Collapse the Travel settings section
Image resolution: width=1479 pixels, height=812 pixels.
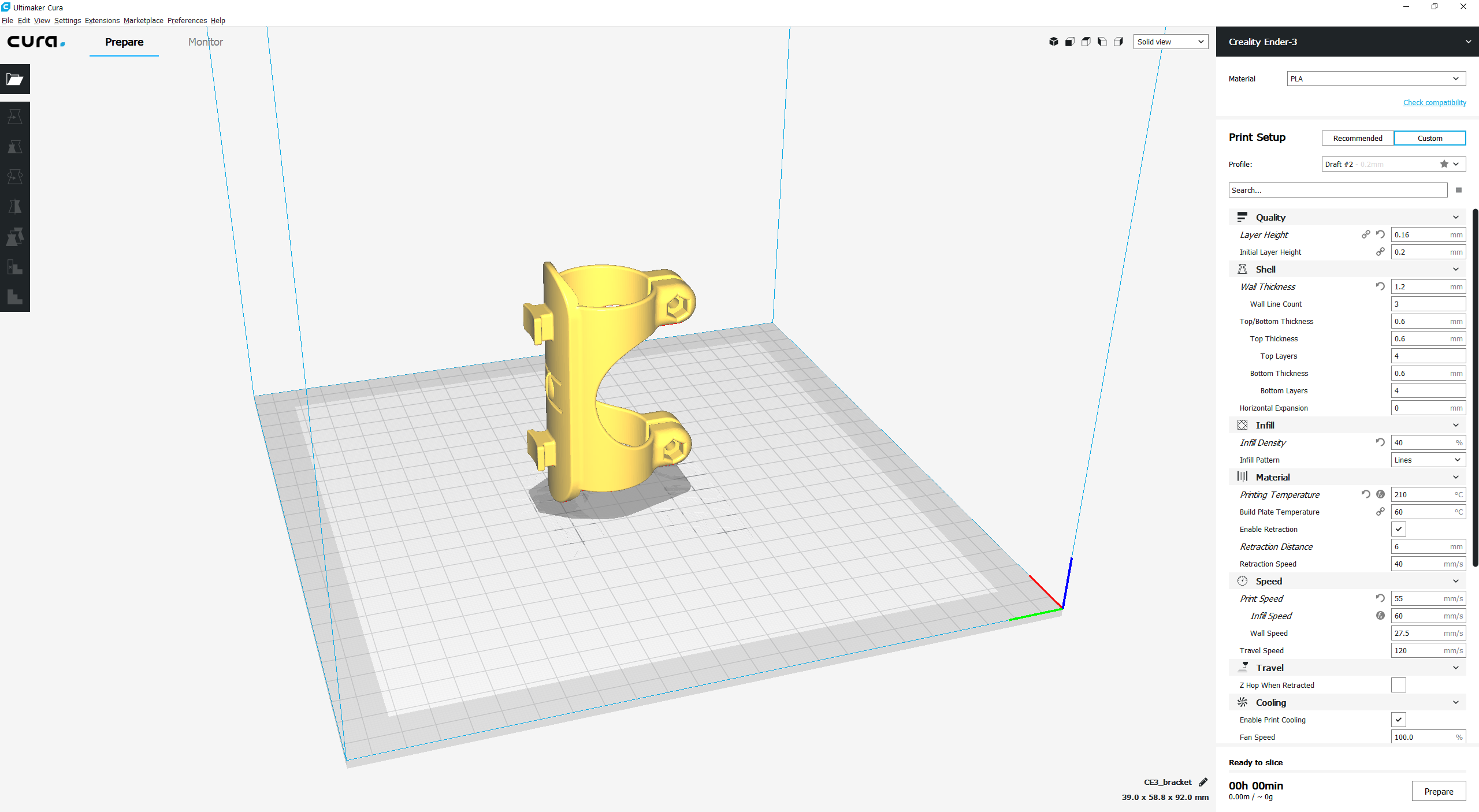point(1347,668)
